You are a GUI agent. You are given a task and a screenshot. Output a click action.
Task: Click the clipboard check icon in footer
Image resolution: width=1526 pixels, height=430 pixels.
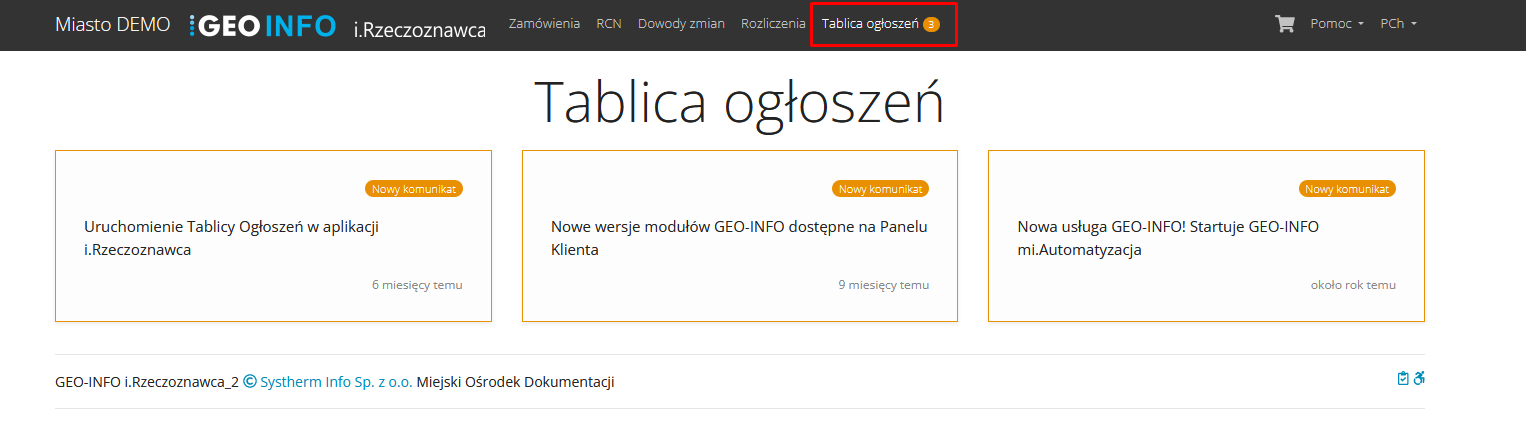[x=1403, y=378]
